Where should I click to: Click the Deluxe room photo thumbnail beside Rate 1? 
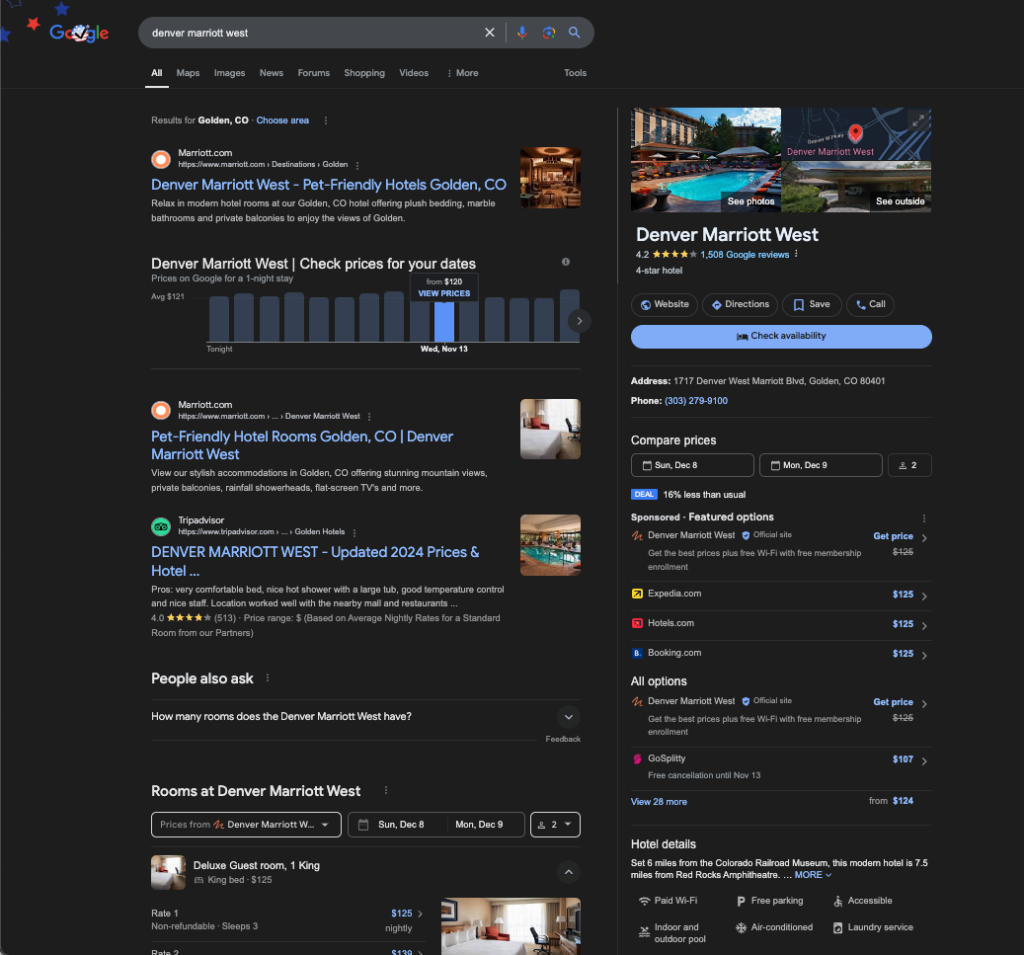[x=511, y=926]
